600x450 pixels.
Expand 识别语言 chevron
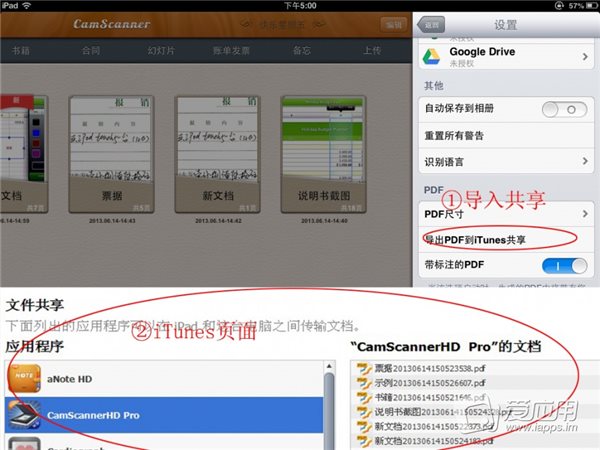(585, 161)
